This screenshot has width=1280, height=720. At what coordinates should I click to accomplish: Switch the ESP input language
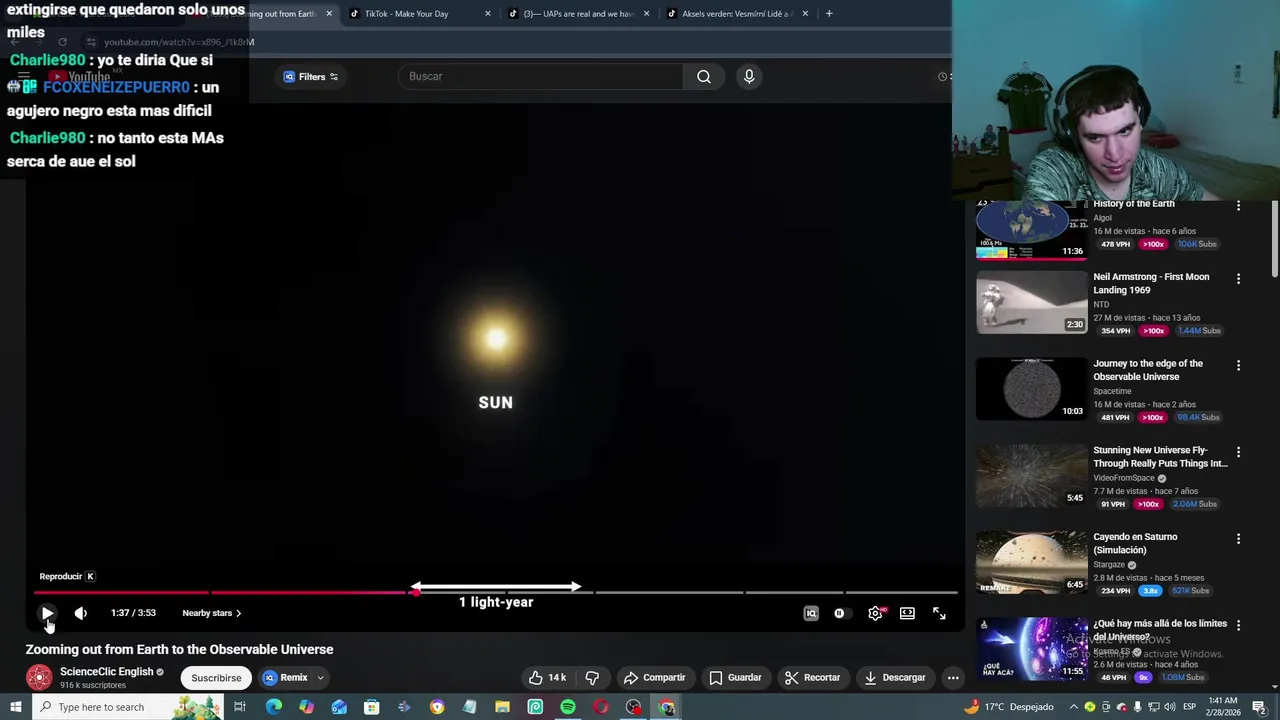1187,707
